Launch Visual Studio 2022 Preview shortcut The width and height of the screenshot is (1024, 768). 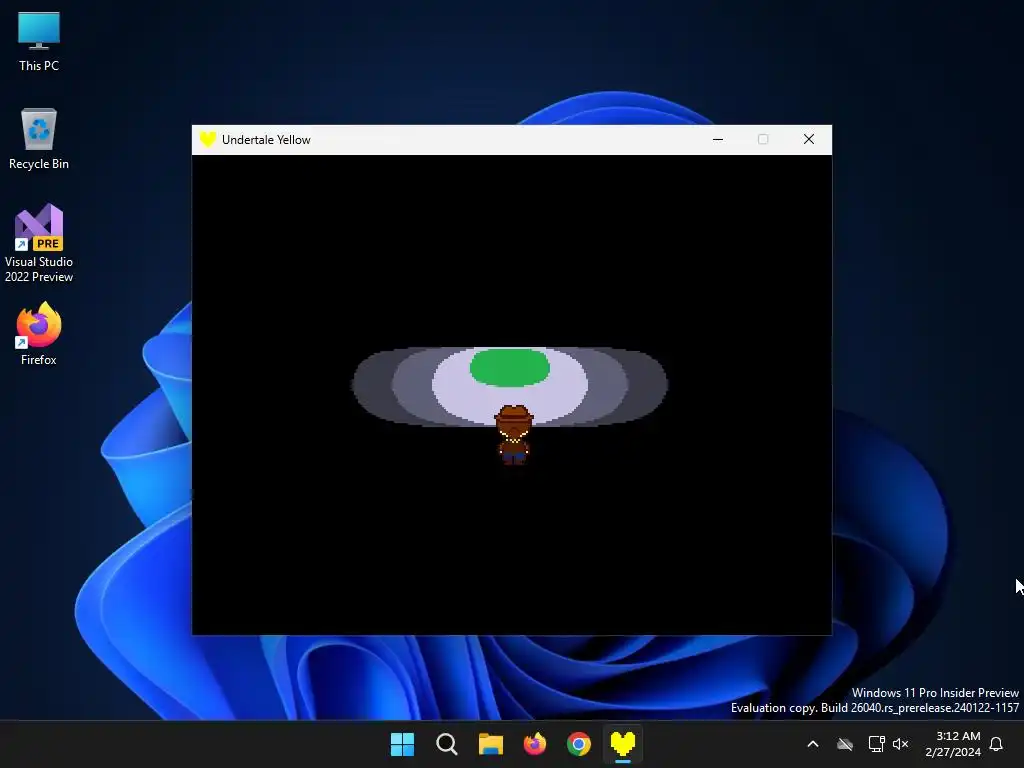coord(39,243)
